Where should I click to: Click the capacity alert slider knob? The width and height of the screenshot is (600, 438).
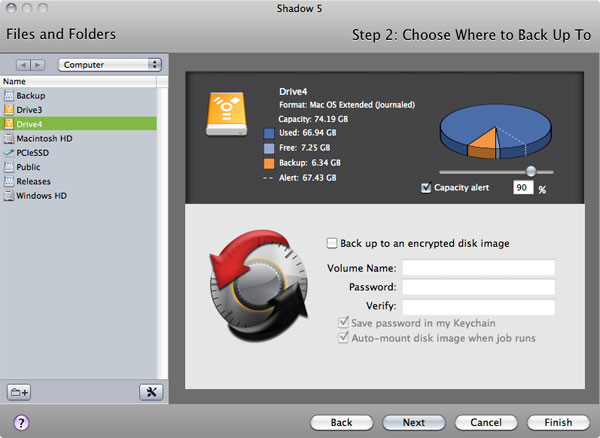coord(531,171)
